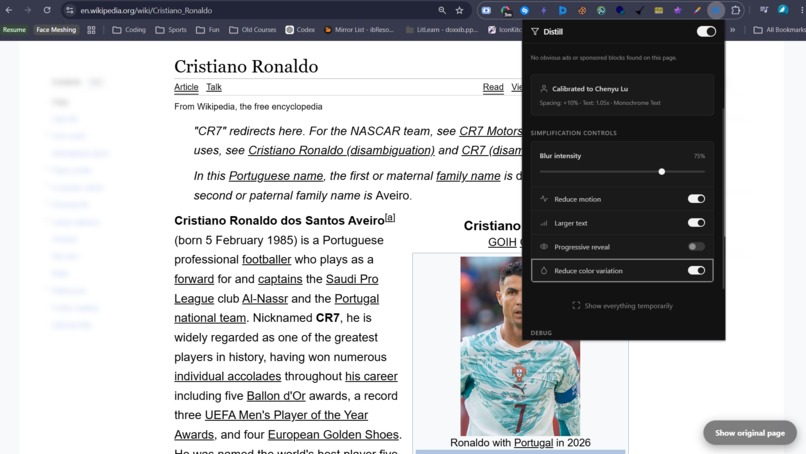The width and height of the screenshot is (806, 454).
Task: Click the yellow card extension icon
Action: pos(658,10)
